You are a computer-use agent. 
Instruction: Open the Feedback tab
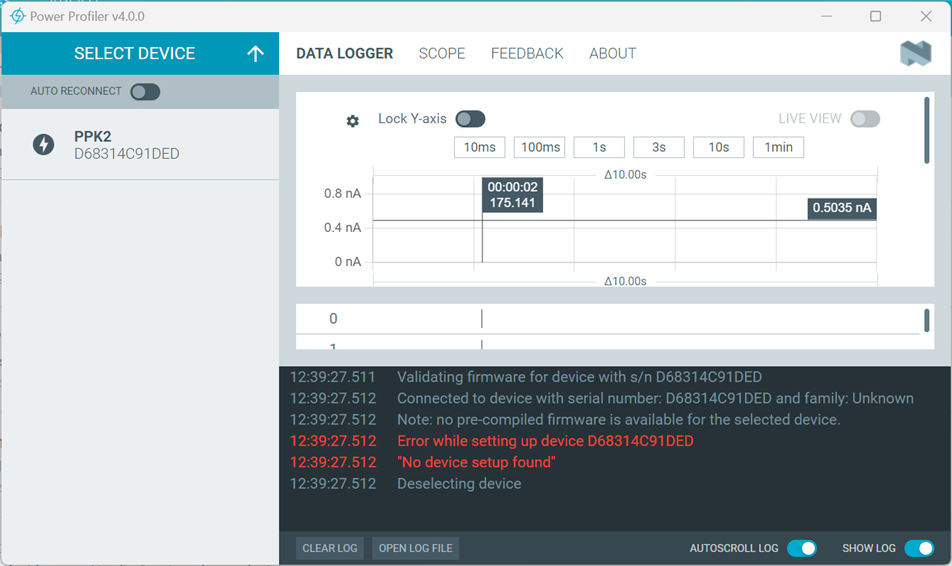pos(527,53)
